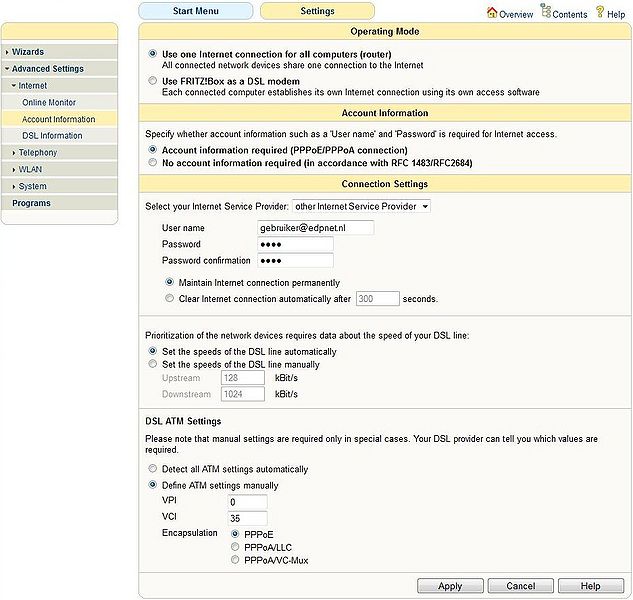The image size is (633, 600).
Task: Click the Downstream speed field
Action: [x=243, y=394]
